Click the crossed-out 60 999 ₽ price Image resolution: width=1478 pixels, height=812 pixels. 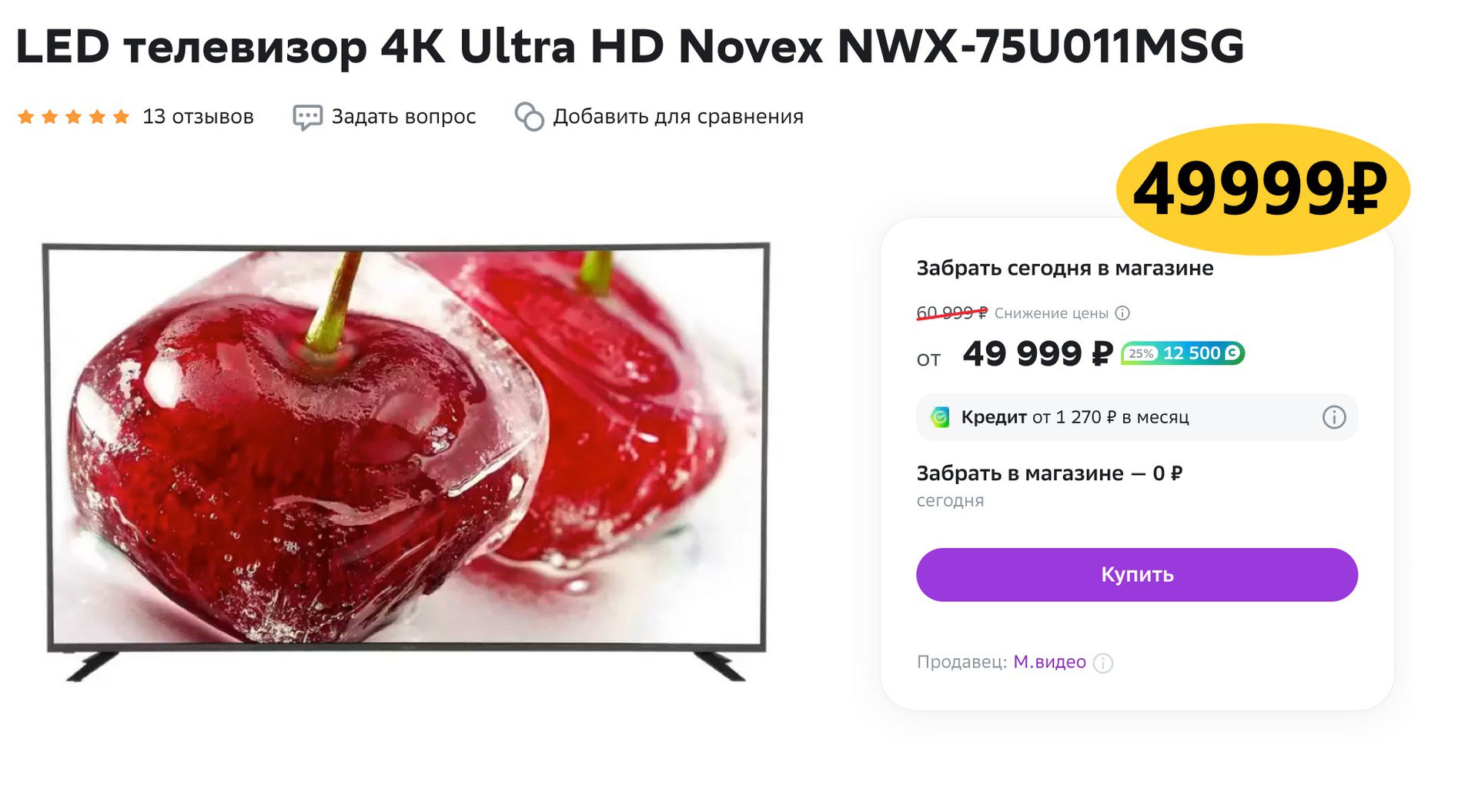(951, 313)
